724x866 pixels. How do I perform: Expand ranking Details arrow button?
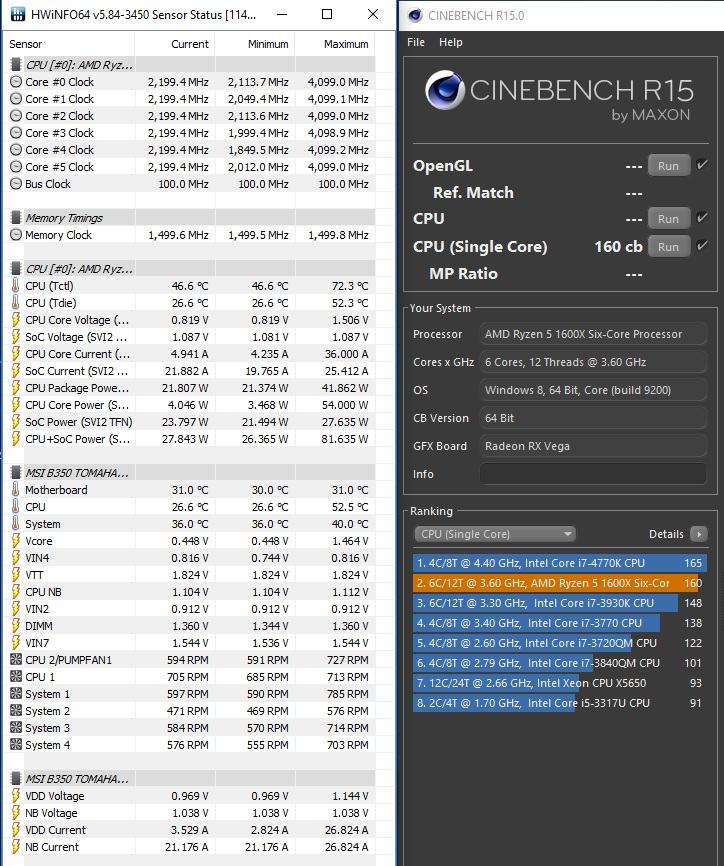(699, 534)
